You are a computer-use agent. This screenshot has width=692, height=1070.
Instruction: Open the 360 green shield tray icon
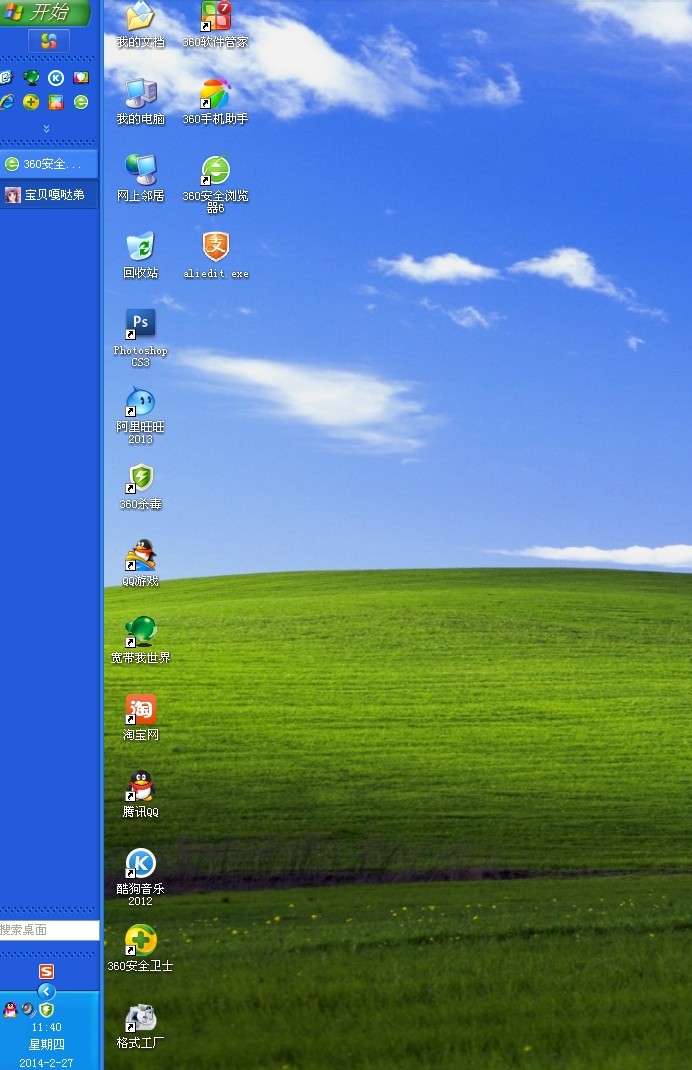pos(46,1009)
